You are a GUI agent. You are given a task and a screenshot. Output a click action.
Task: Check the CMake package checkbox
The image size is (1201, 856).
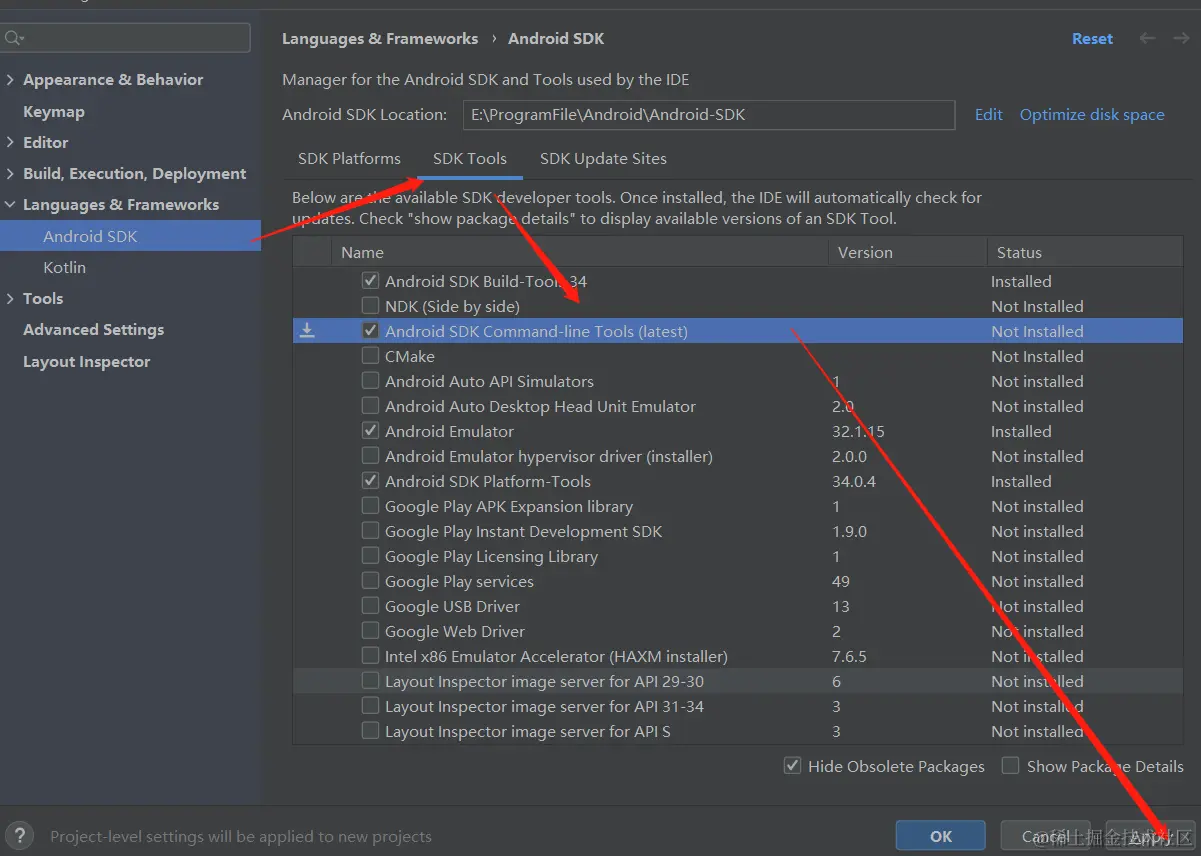pos(371,356)
